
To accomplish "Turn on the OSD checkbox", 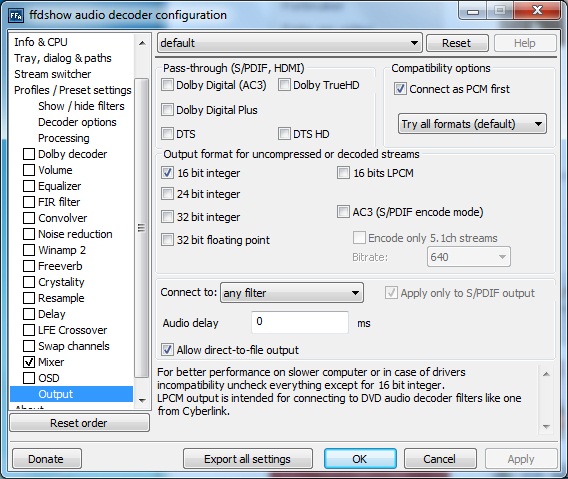I will click(29, 378).
